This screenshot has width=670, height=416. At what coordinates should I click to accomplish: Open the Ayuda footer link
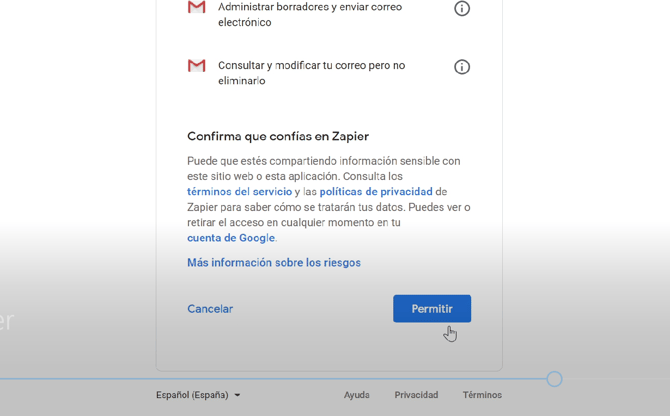(357, 395)
